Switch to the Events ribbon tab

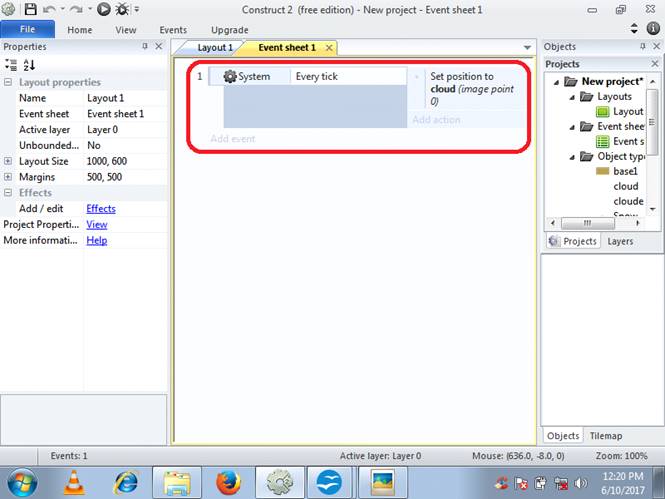(173, 30)
